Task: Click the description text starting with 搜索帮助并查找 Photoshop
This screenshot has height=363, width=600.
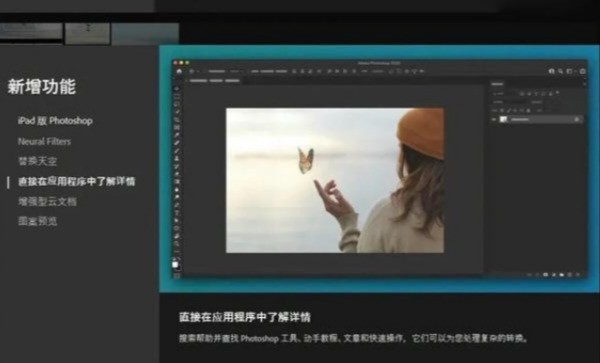Action: 354,339
